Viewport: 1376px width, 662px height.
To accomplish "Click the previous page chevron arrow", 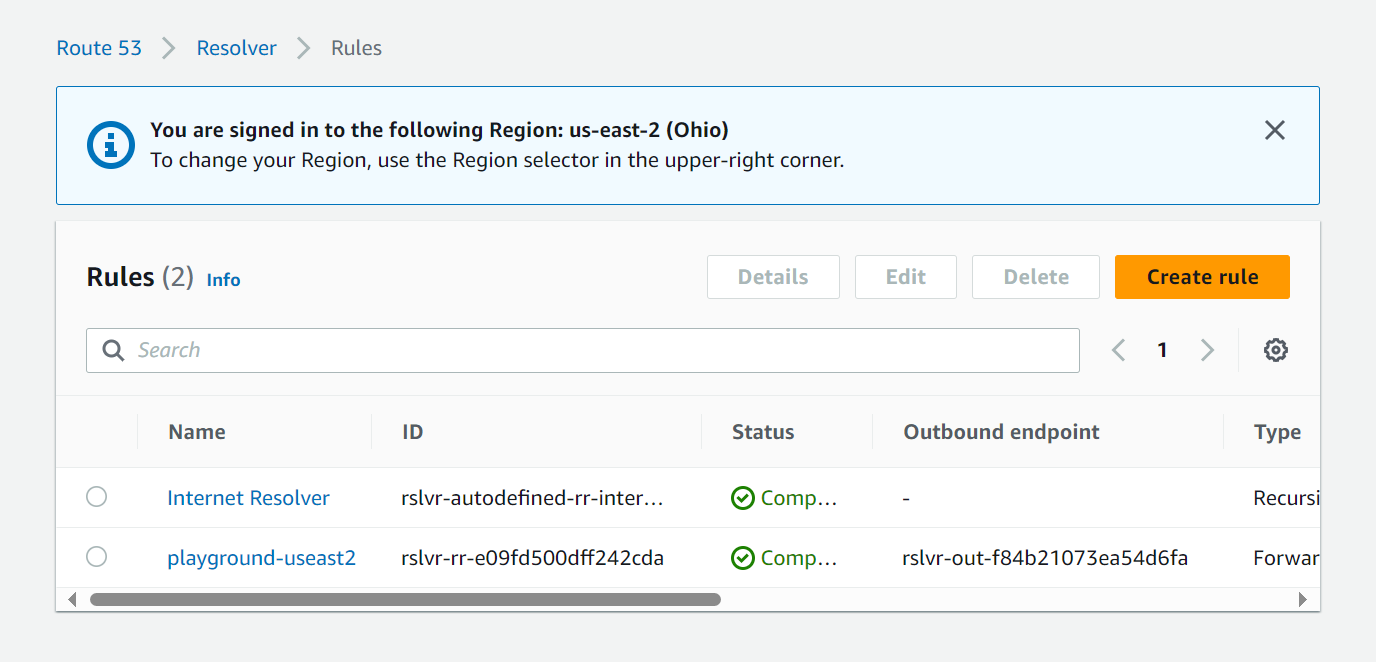I will [x=1118, y=350].
